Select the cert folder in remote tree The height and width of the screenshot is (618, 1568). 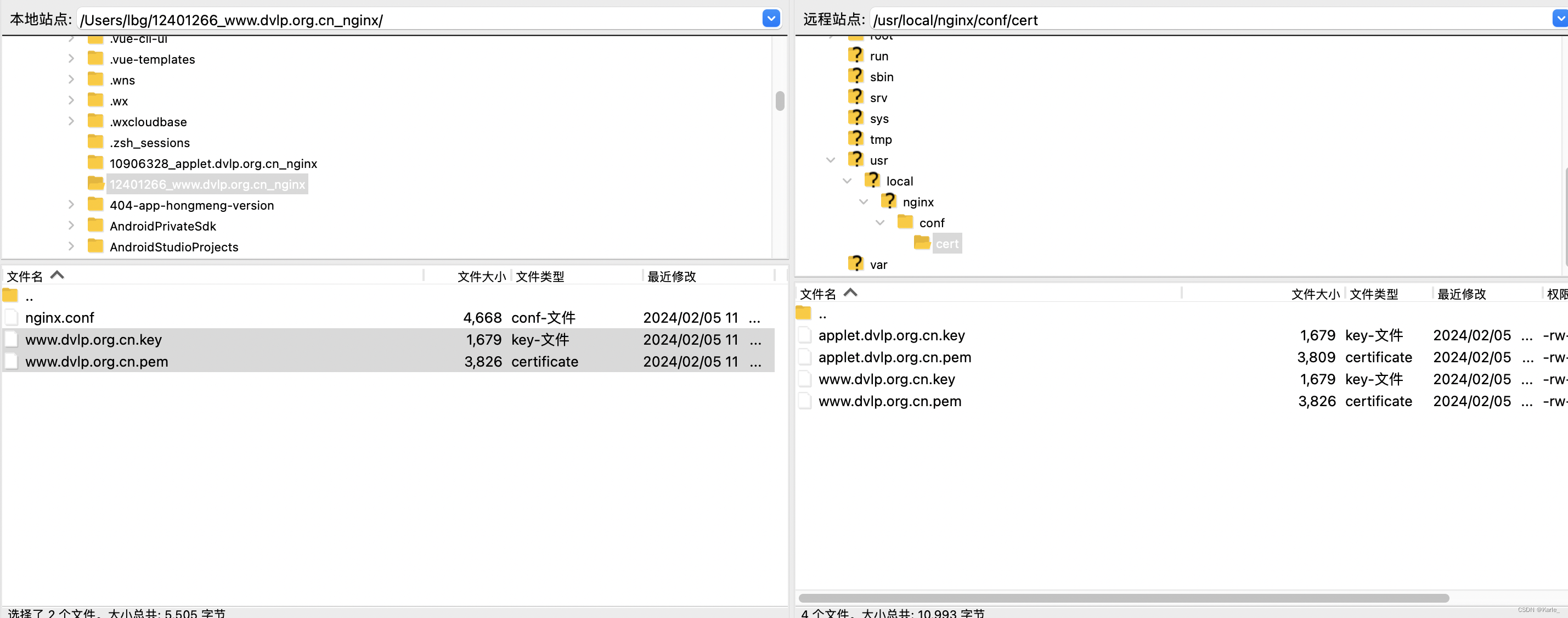tap(947, 244)
